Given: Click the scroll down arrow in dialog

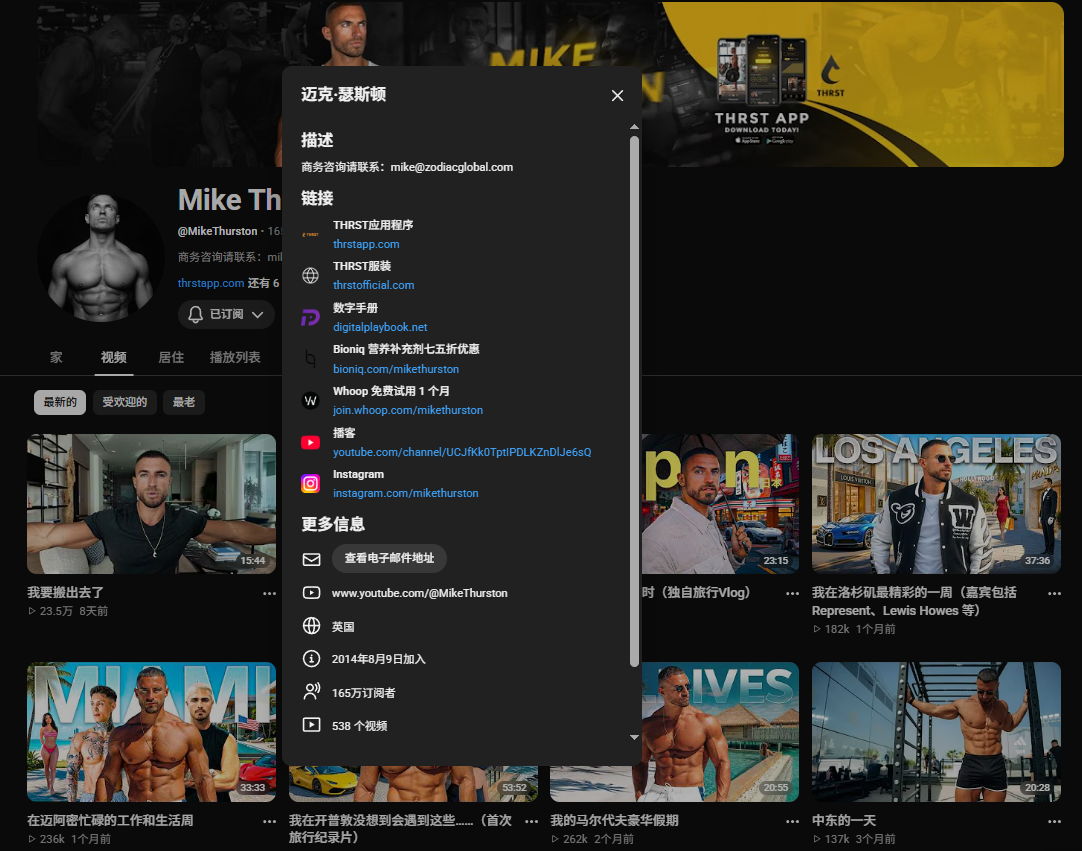Looking at the screenshot, I should tap(634, 738).
